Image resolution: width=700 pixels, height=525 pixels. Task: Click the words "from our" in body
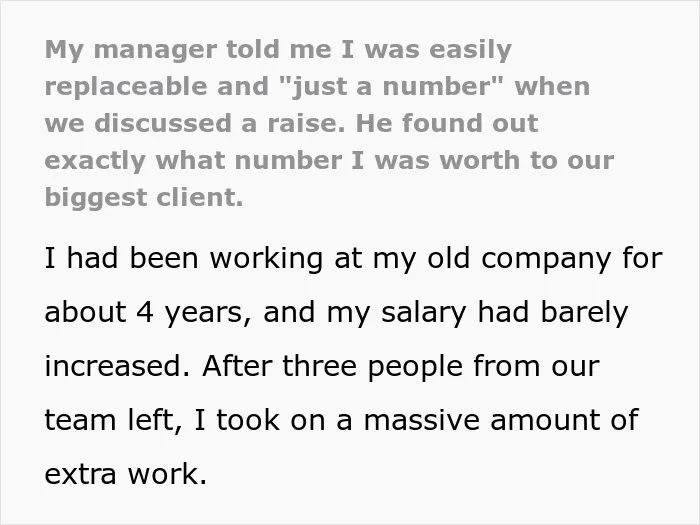(536, 366)
